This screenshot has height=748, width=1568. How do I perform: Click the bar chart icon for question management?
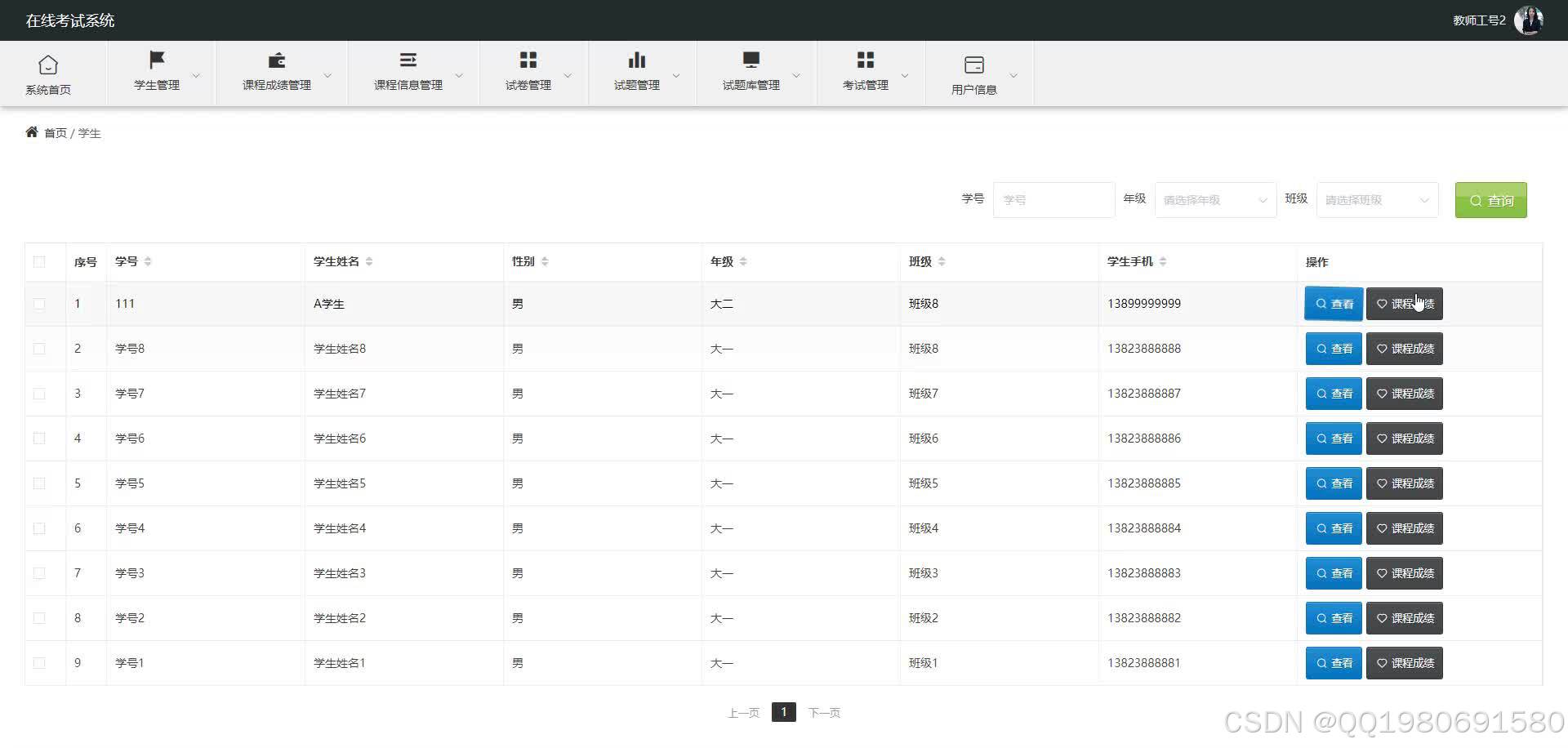coord(637,60)
